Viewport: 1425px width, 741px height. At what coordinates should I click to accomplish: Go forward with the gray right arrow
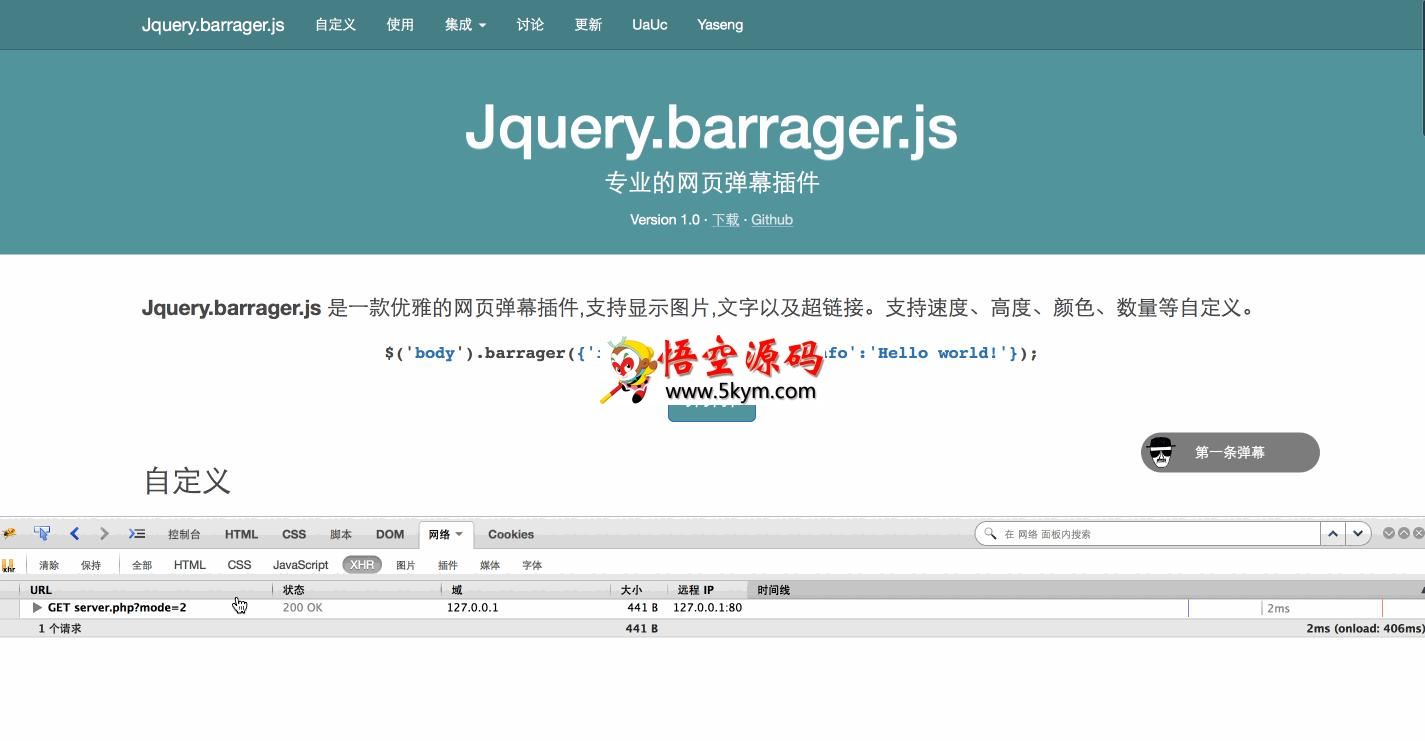[104, 534]
